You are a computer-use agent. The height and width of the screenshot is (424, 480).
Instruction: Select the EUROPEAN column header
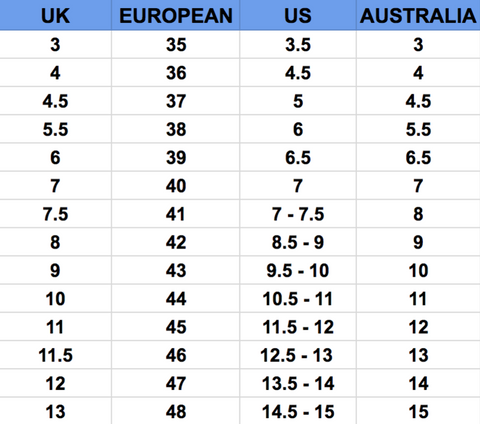click(x=176, y=15)
